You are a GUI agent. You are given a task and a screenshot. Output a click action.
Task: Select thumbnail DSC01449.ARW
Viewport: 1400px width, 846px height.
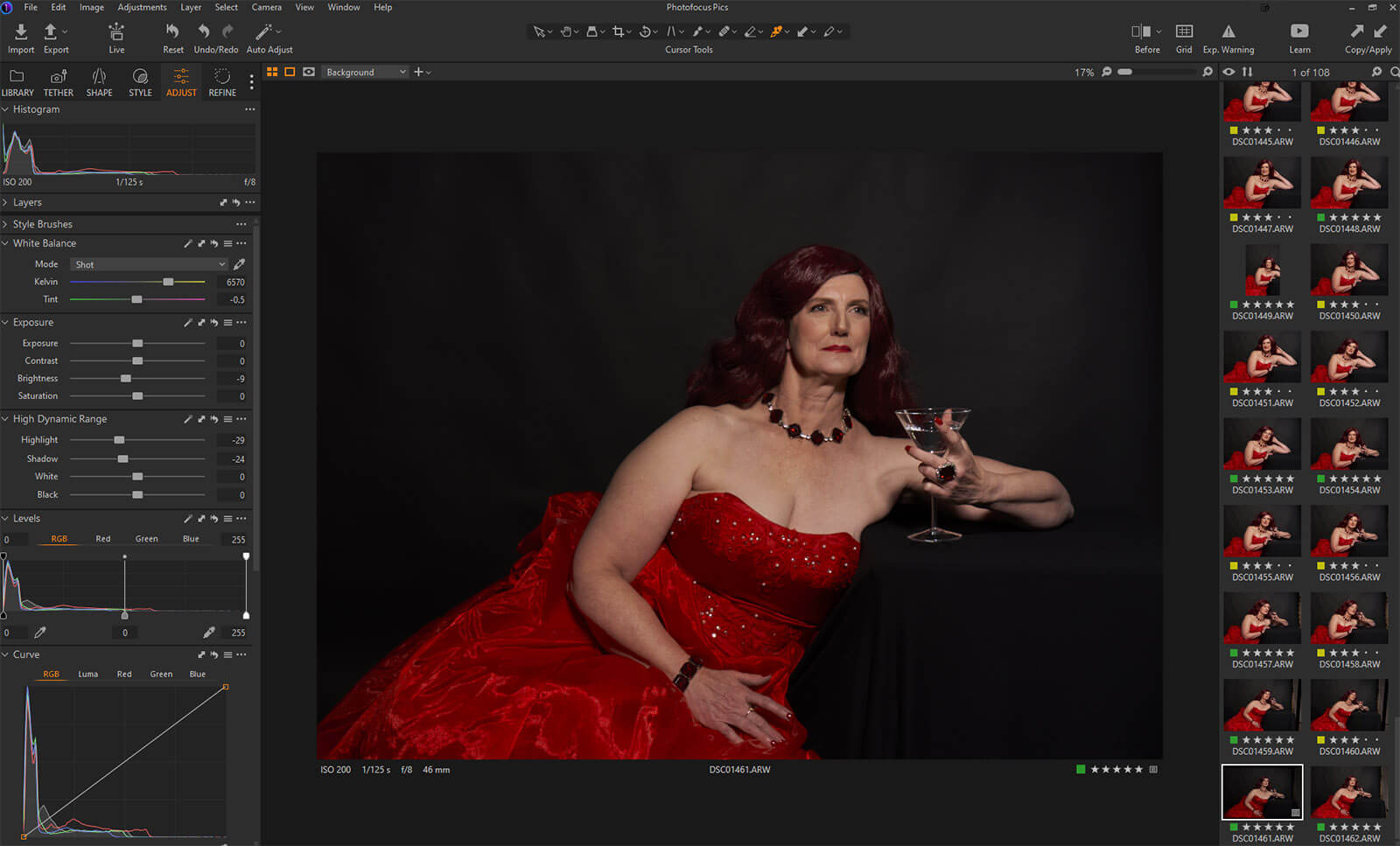[x=1262, y=271]
